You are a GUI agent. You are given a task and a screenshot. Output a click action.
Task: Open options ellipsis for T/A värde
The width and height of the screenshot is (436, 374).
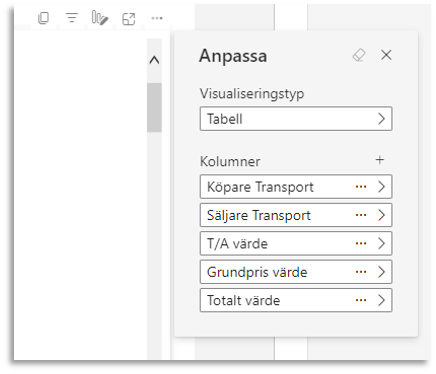point(361,243)
